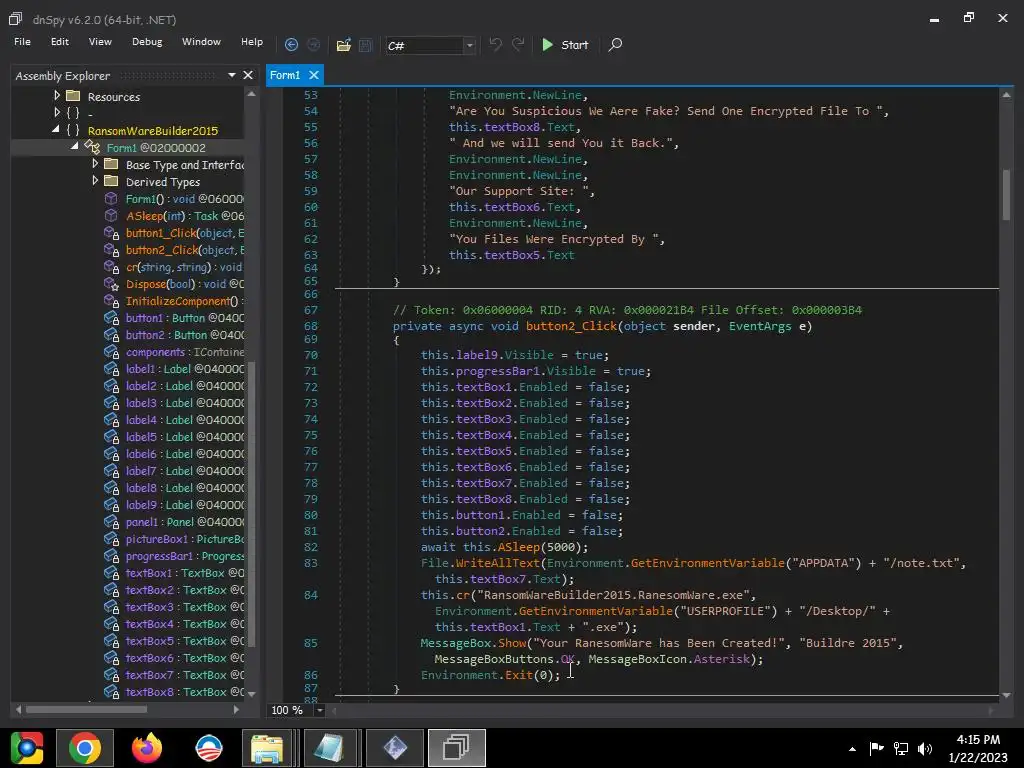Viewport: 1024px width, 768px height.
Task: Show hidden tray icons arrow
Action: (852, 748)
